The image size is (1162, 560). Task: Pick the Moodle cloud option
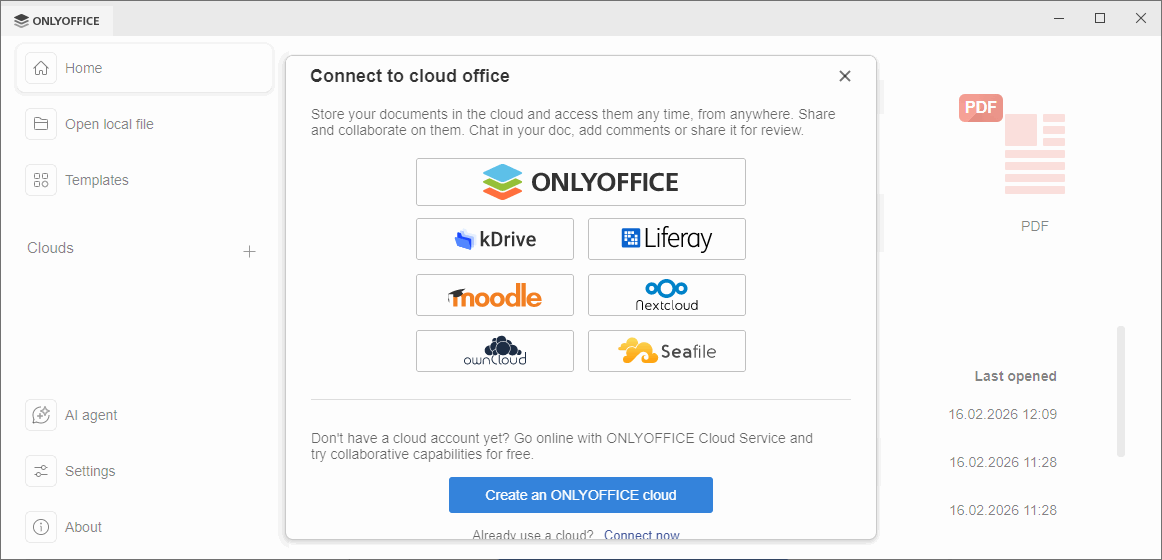pyautogui.click(x=494, y=295)
